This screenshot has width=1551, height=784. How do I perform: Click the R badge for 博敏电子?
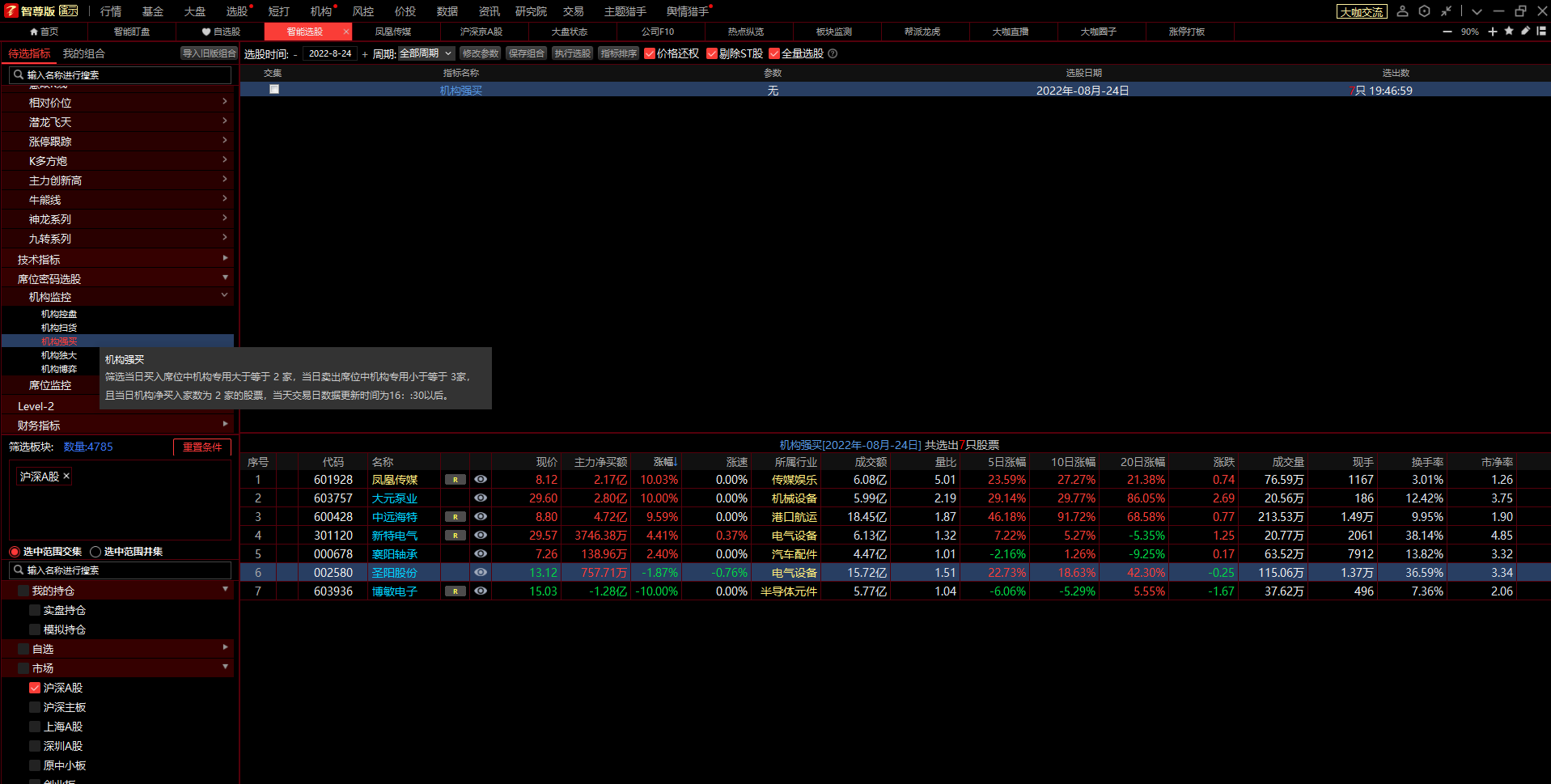pyautogui.click(x=456, y=591)
